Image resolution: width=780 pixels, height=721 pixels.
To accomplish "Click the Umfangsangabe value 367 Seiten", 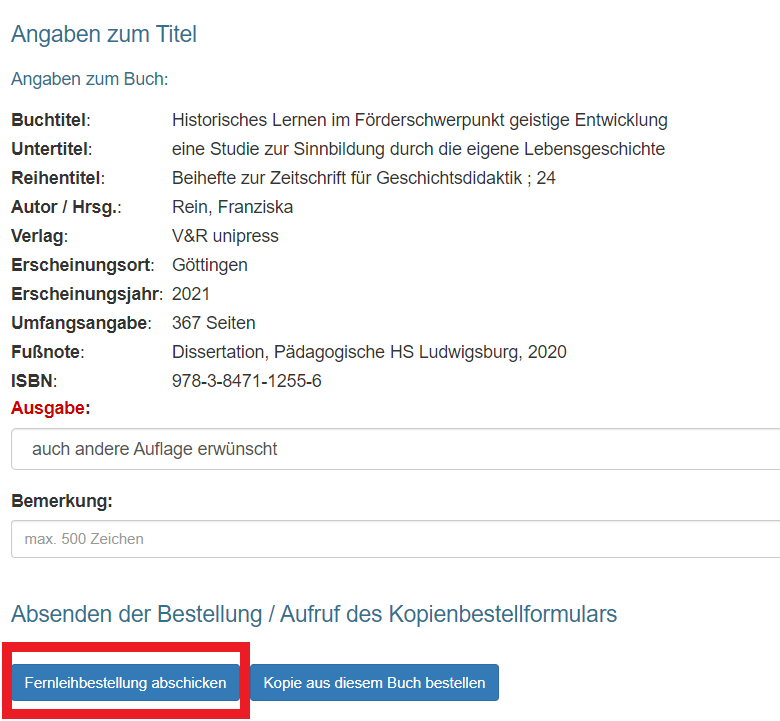I will (x=213, y=322).
